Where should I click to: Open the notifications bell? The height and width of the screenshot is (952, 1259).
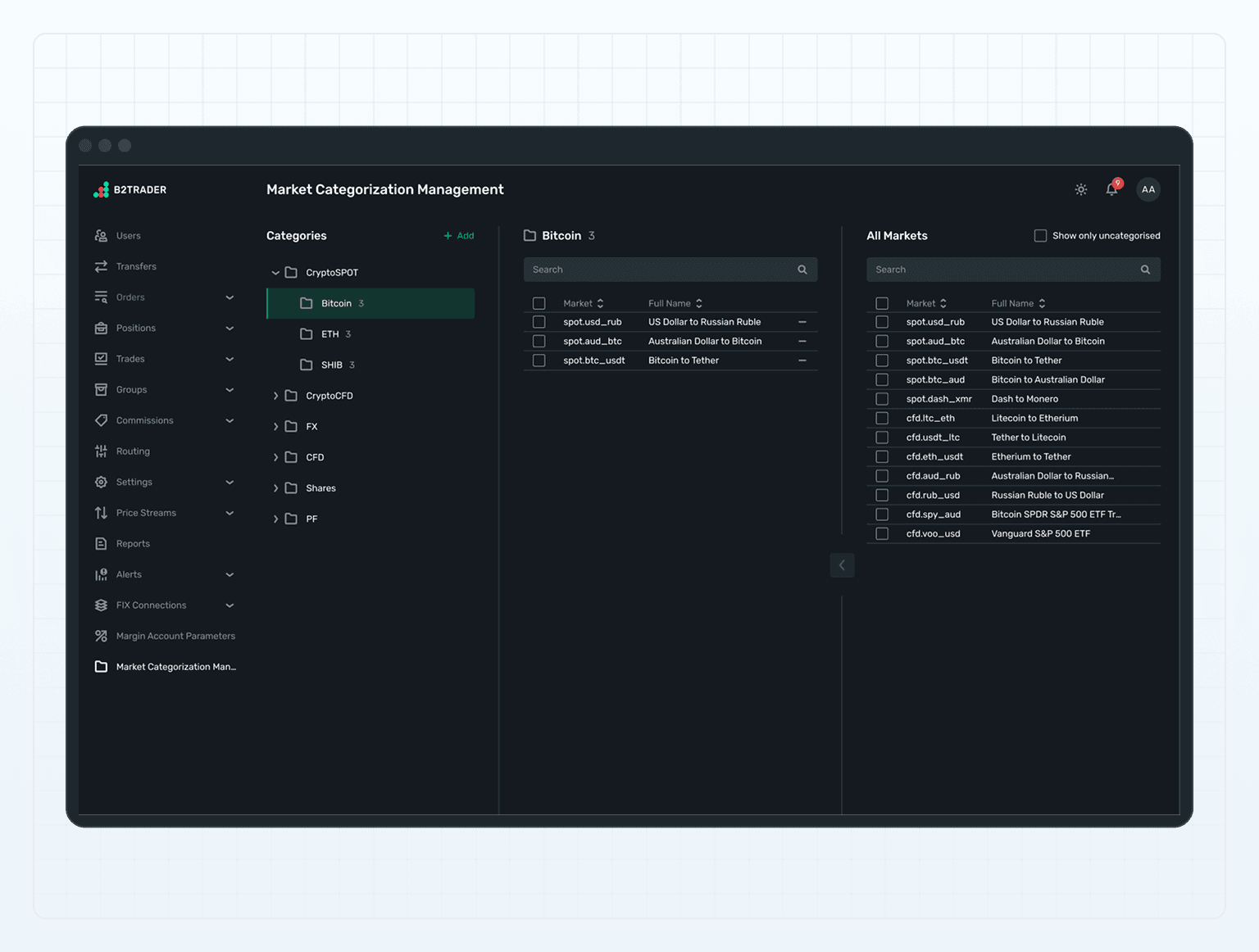(1111, 189)
